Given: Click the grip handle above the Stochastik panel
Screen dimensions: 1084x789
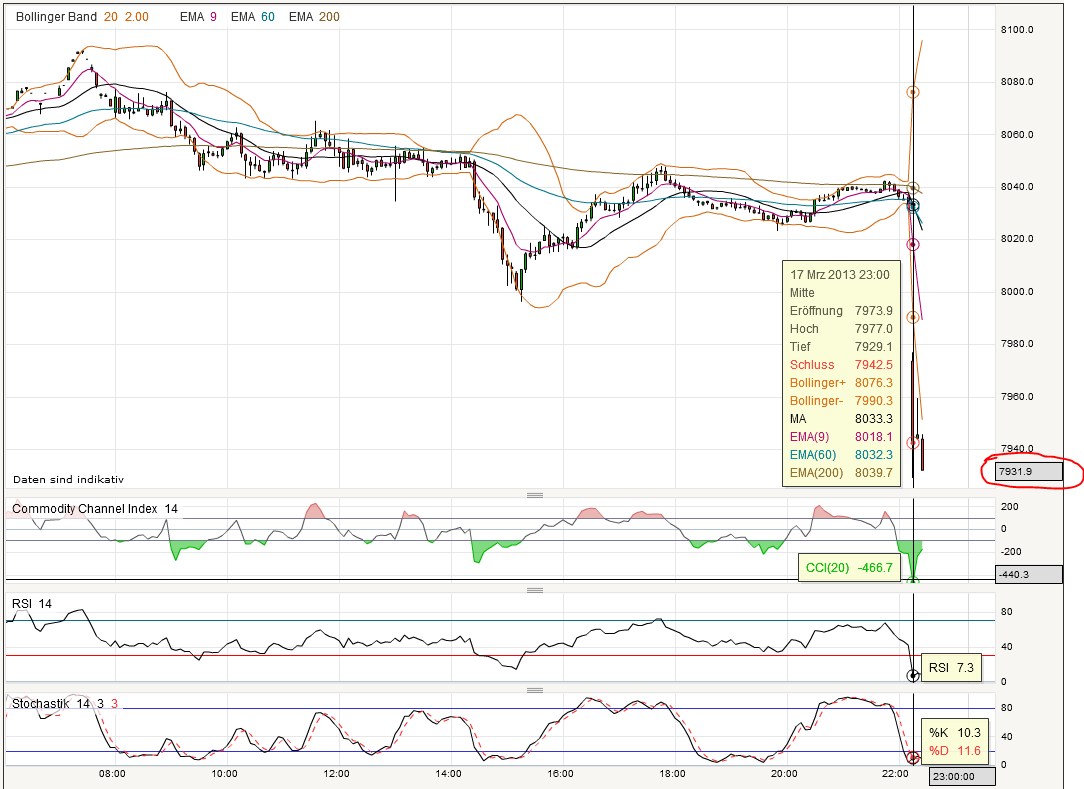Looking at the screenshot, I should (534, 690).
